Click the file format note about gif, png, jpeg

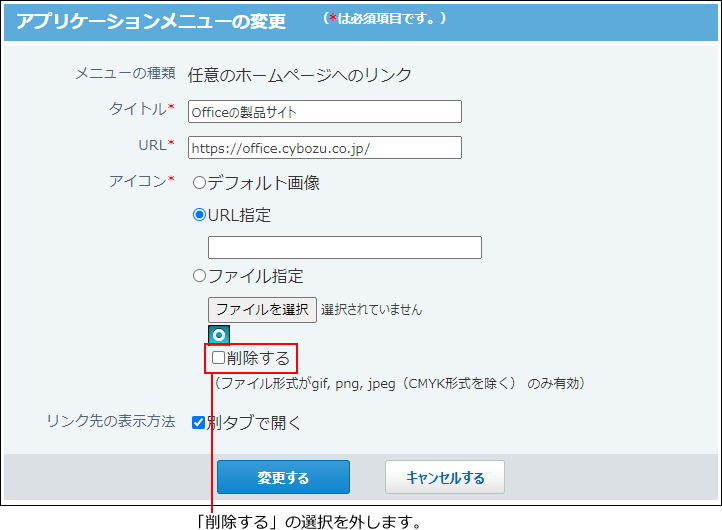coord(399,384)
